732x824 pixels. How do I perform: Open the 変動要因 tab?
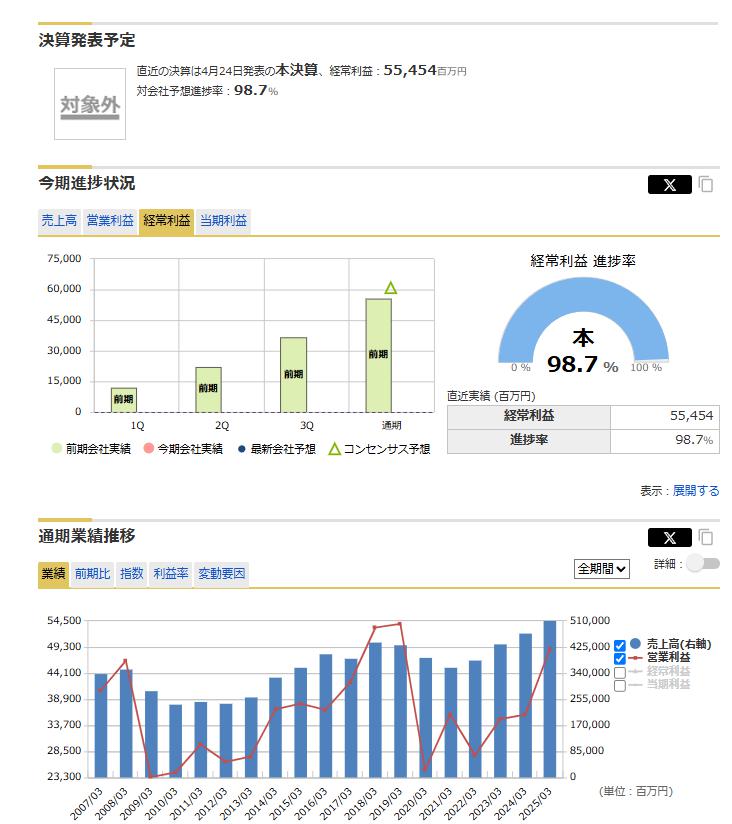coord(221,573)
